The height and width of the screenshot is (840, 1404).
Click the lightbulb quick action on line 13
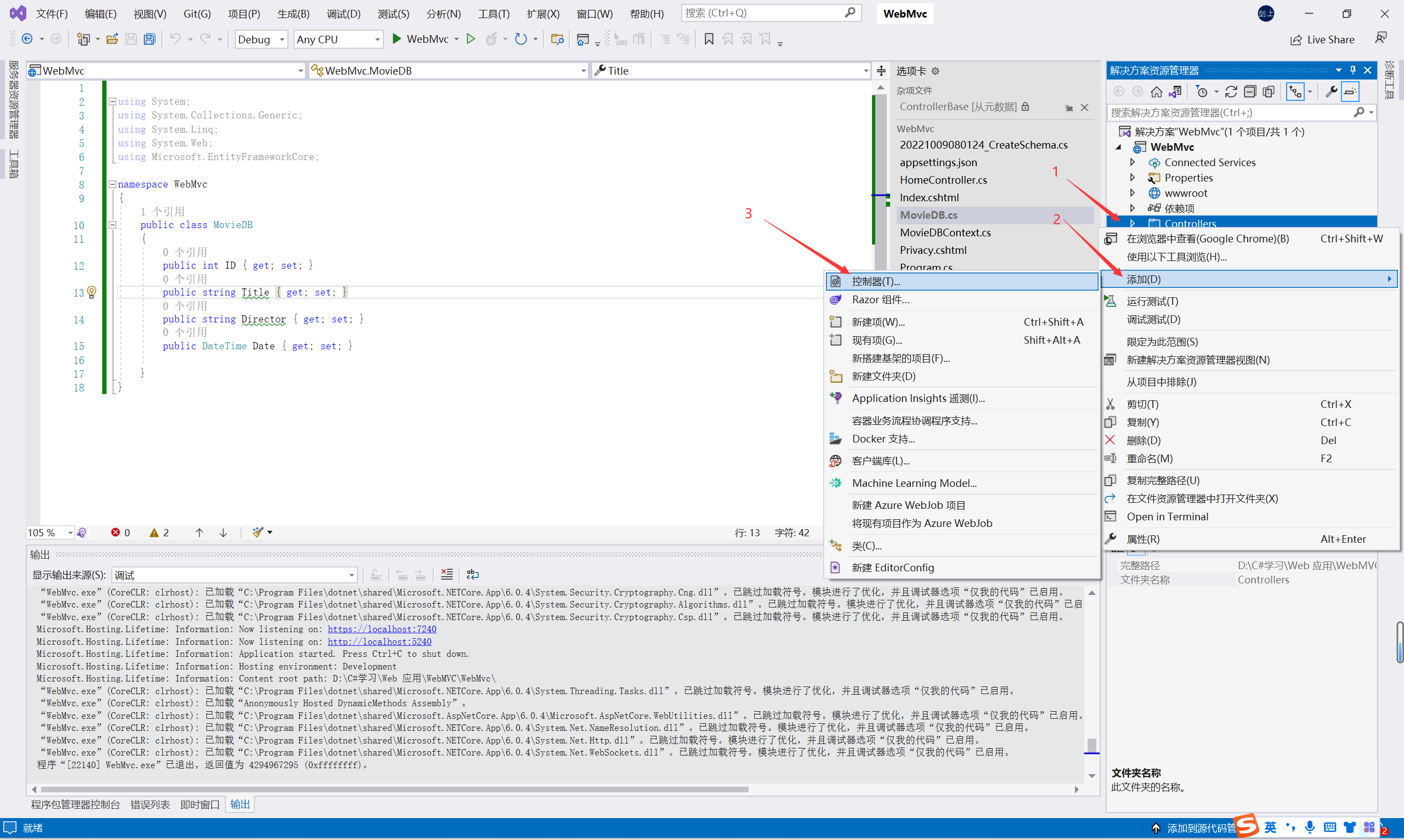point(92,292)
